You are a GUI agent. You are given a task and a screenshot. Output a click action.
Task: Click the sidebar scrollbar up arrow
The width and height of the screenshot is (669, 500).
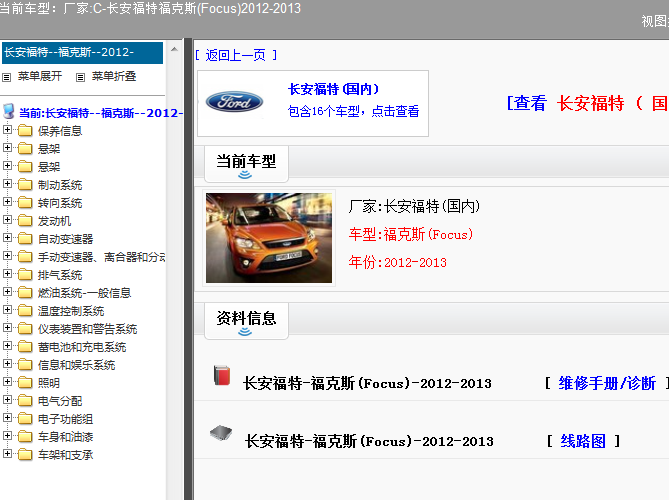click(x=174, y=49)
